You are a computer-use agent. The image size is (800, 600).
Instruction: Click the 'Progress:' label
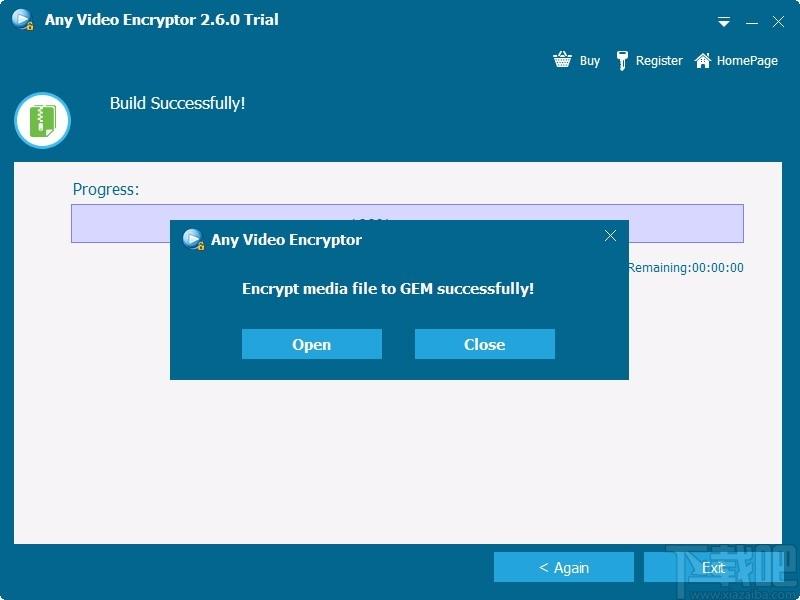106,189
